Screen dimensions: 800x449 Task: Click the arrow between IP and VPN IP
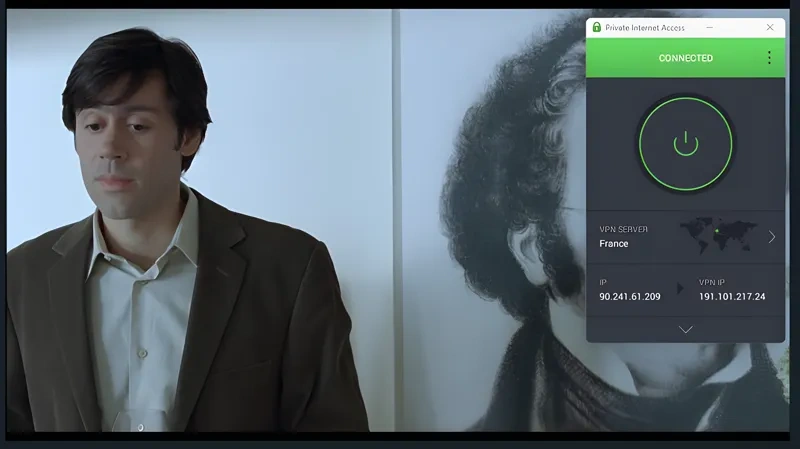(x=681, y=289)
